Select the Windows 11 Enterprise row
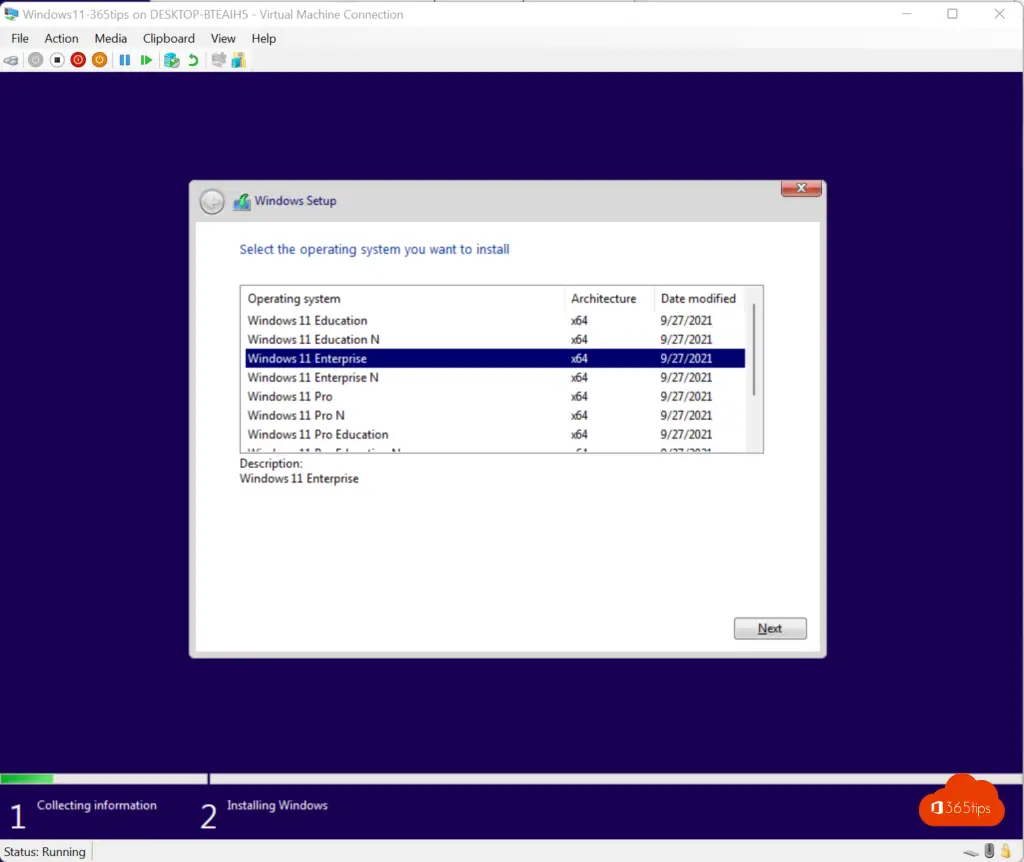 pyautogui.click(x=495, y=359)
